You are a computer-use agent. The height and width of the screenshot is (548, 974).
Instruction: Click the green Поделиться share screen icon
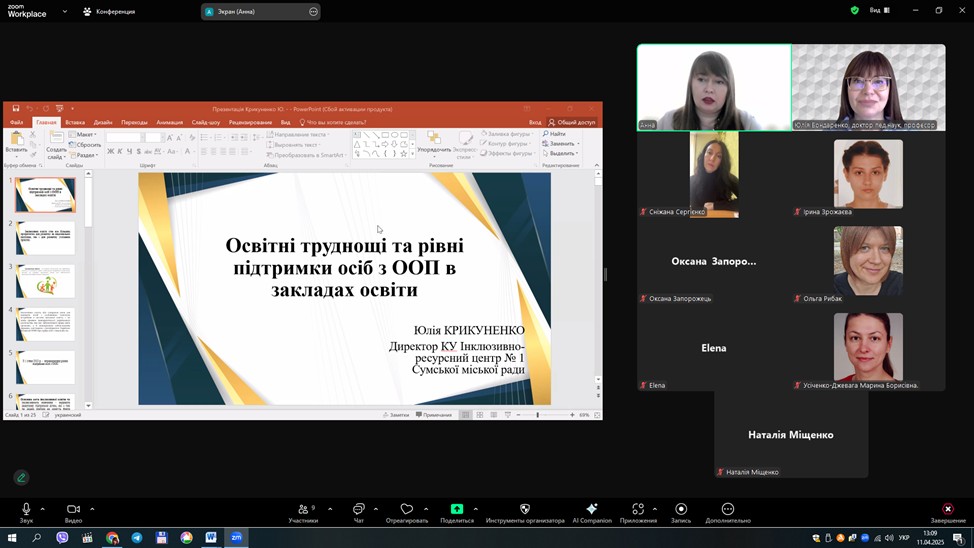[457, 509]
